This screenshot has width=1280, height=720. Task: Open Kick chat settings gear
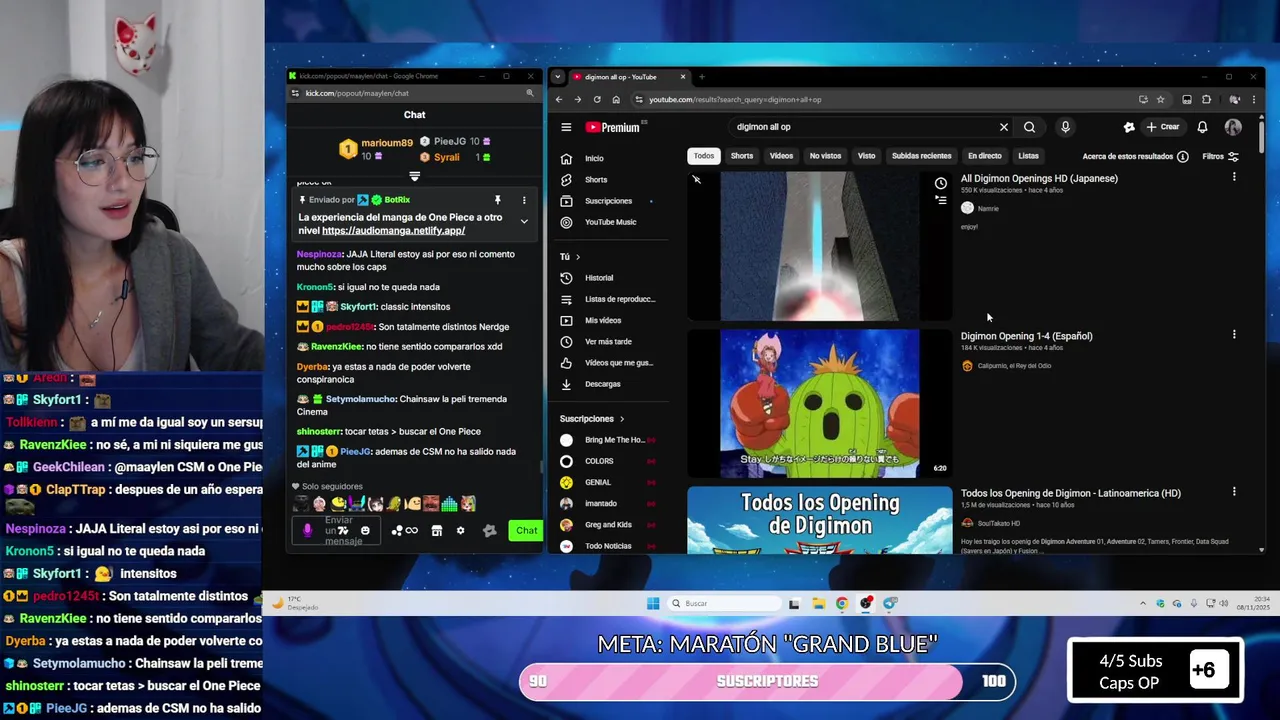[460, 531]
